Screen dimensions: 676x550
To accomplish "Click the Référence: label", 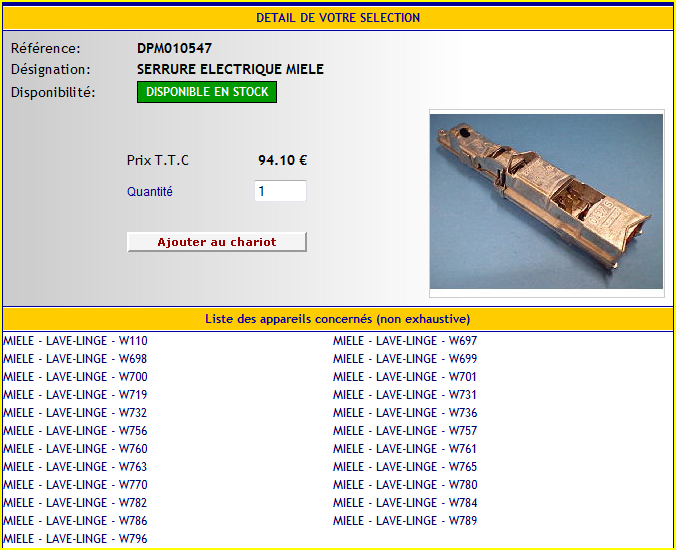I will click(46, 48).
